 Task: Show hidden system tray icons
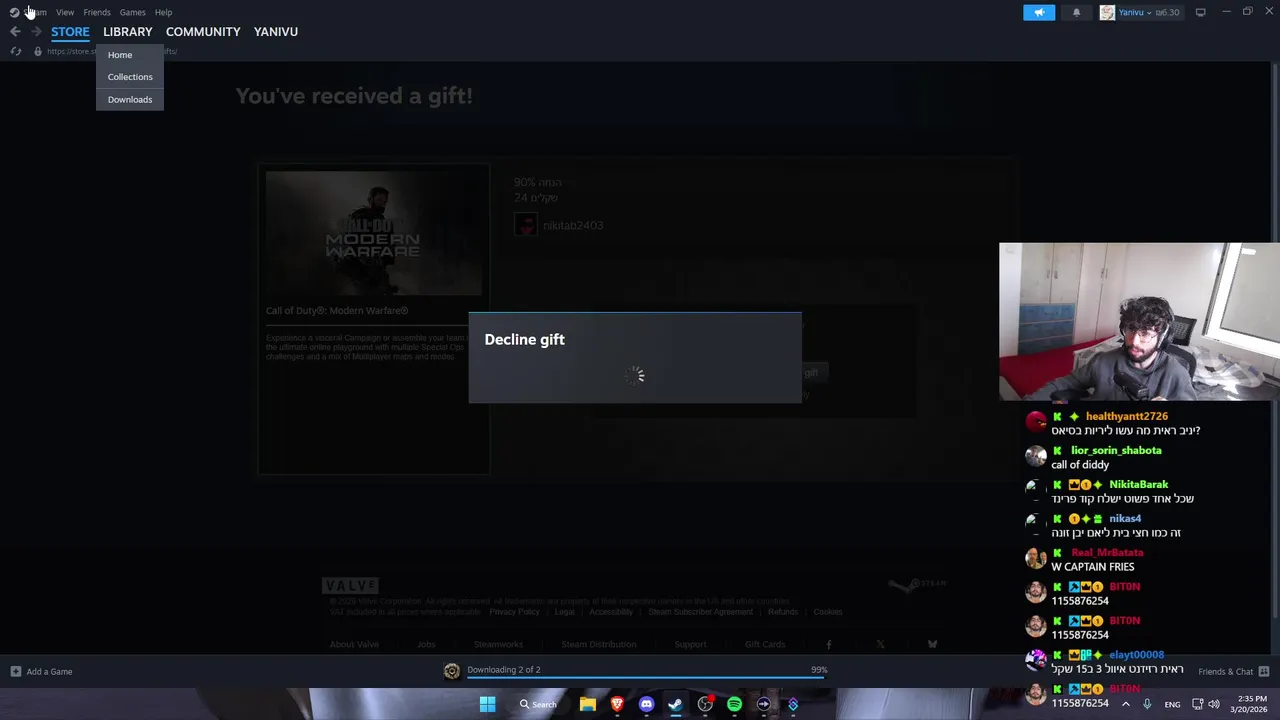(1125, 704)
